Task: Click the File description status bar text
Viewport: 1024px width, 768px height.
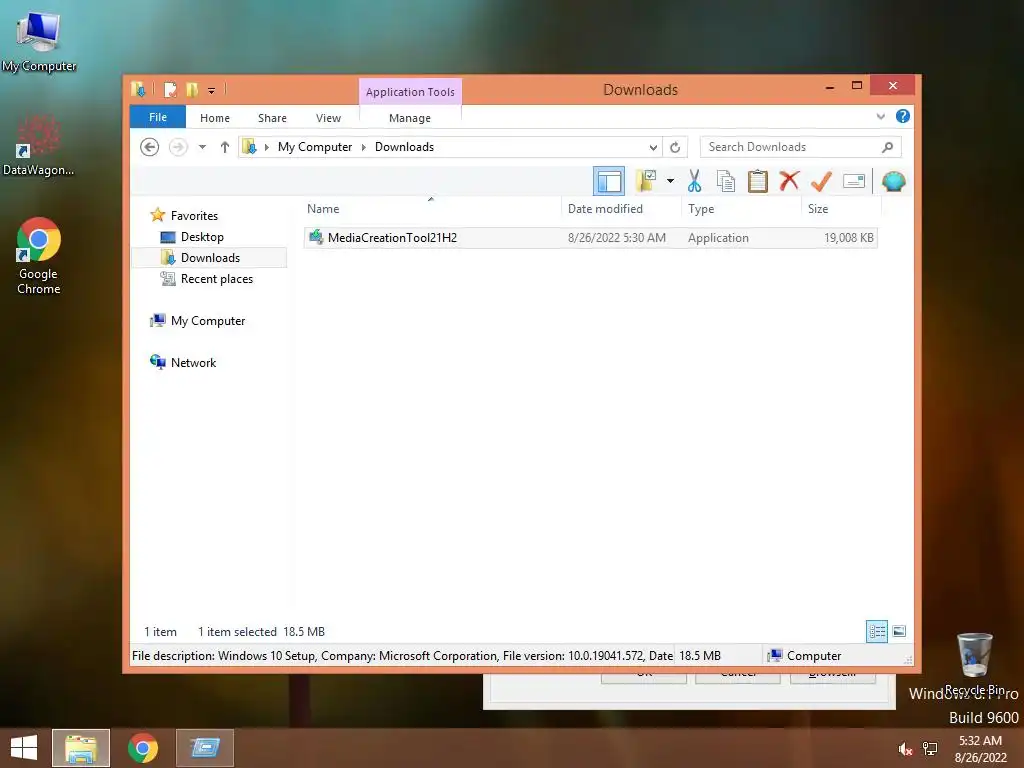Action: [x=402, y=656]
